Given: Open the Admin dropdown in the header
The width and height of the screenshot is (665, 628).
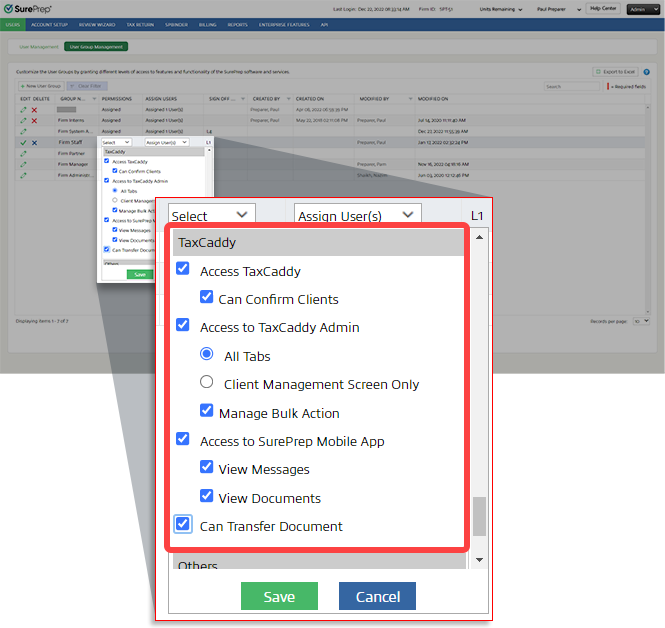Looking at the screenshot, I should (643, 9).
